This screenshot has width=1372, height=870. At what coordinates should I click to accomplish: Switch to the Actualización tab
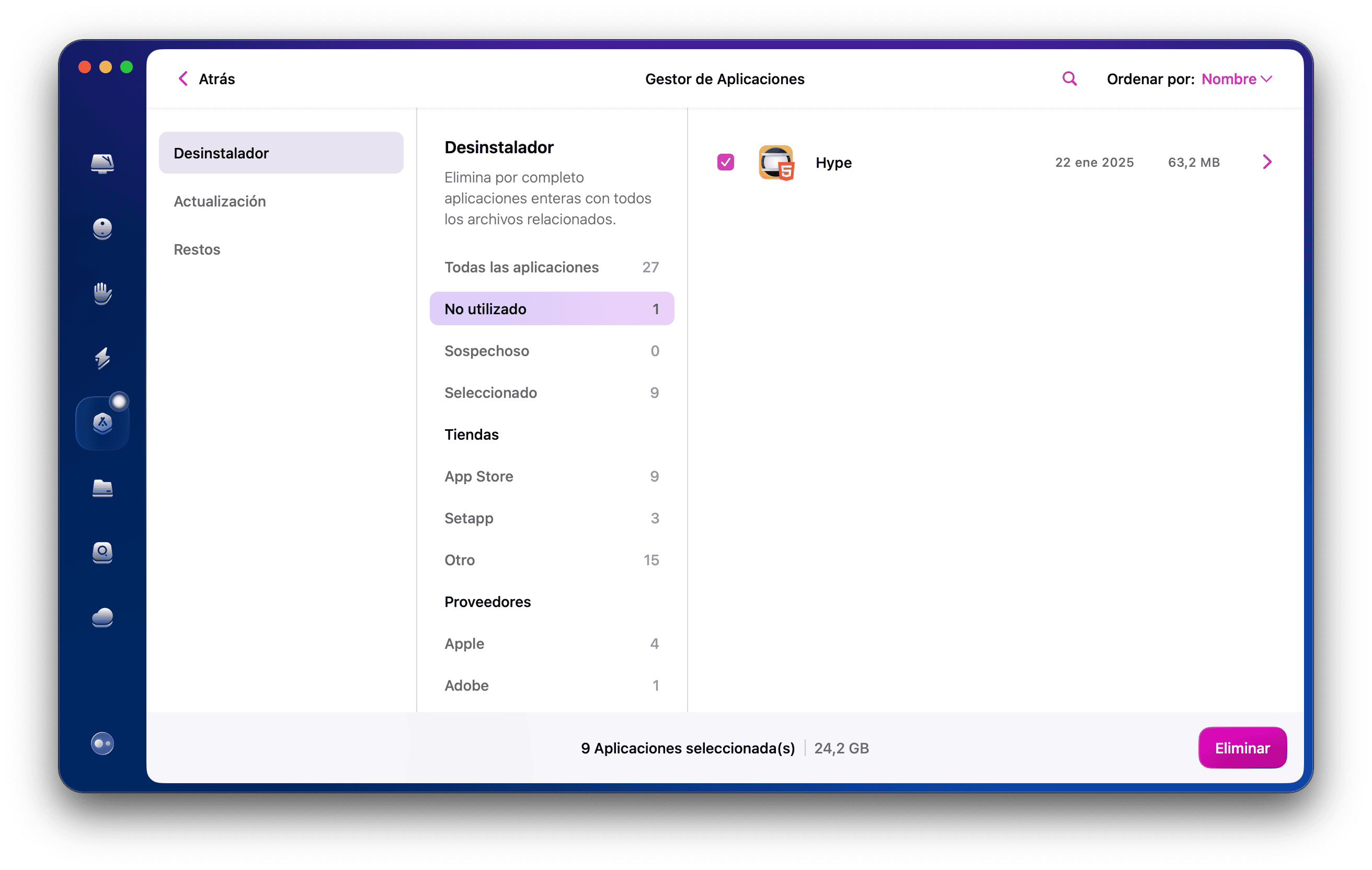point(220,201)
